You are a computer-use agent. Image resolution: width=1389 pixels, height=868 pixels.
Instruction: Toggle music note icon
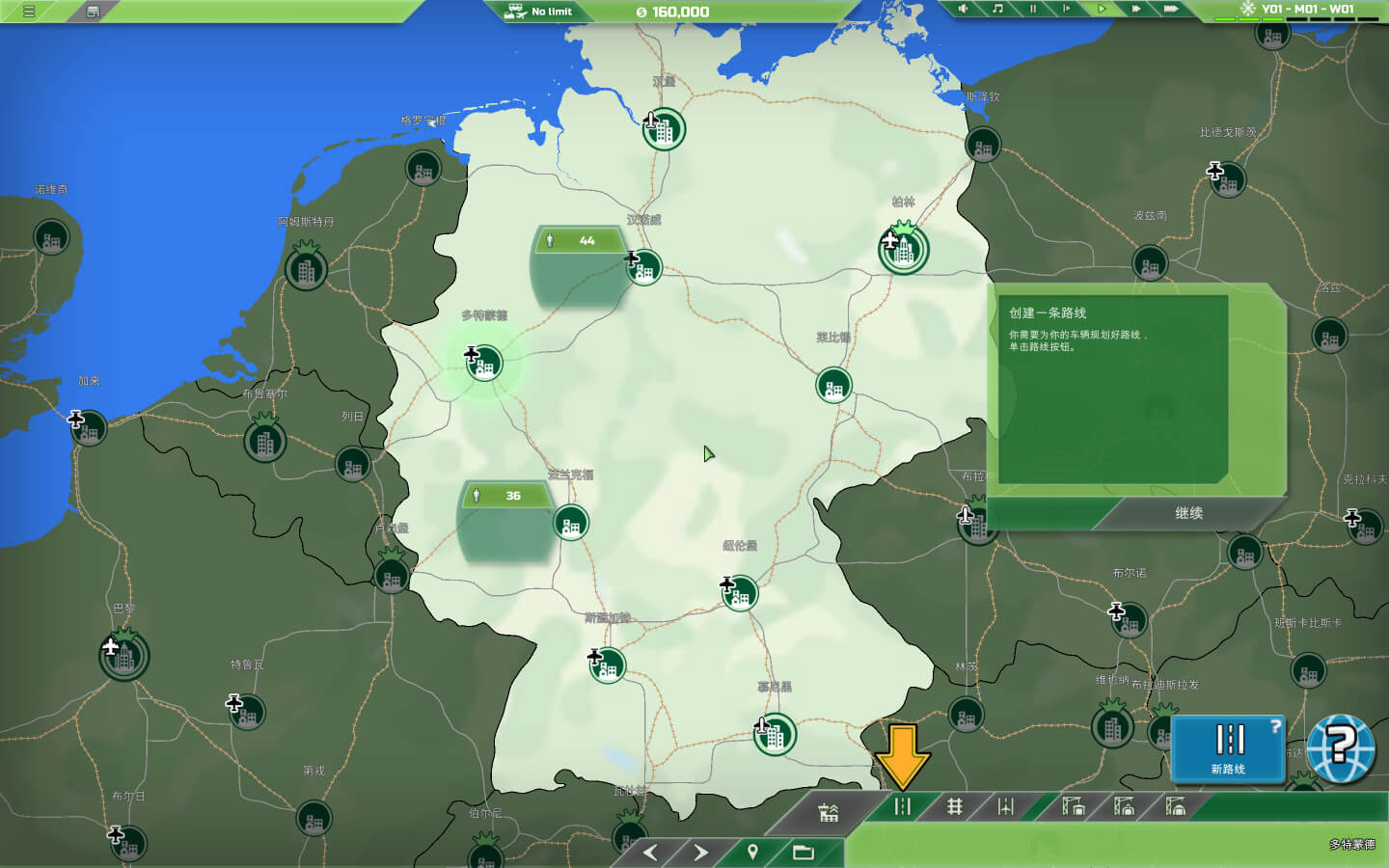997,9
